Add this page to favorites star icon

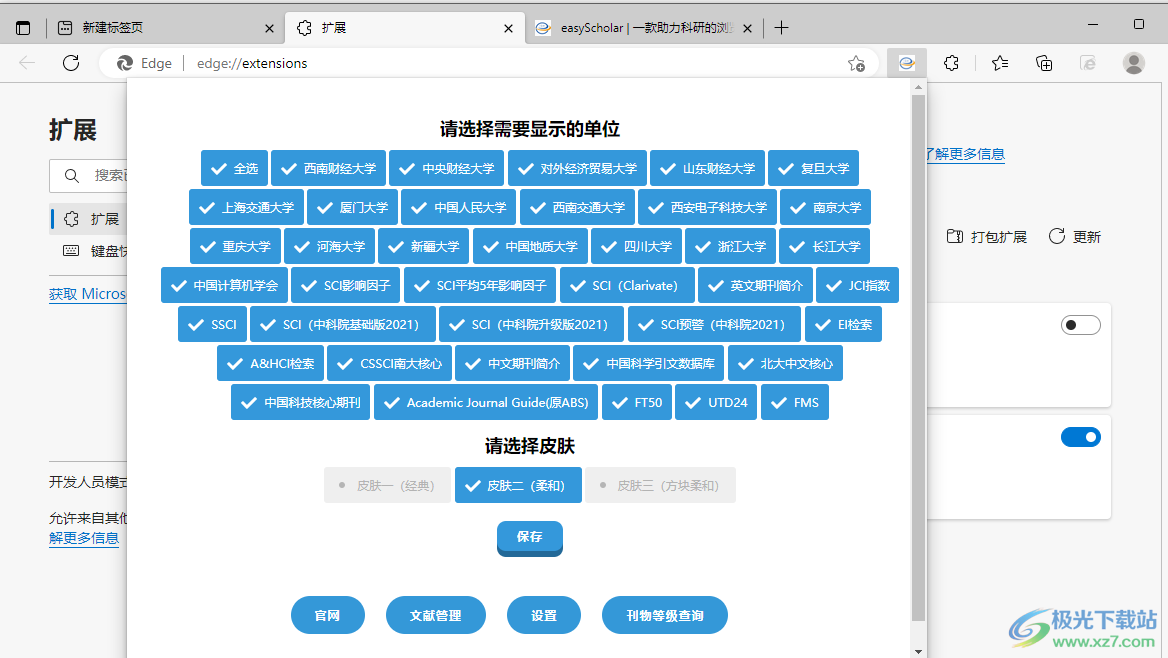click(x=857, y=63)
